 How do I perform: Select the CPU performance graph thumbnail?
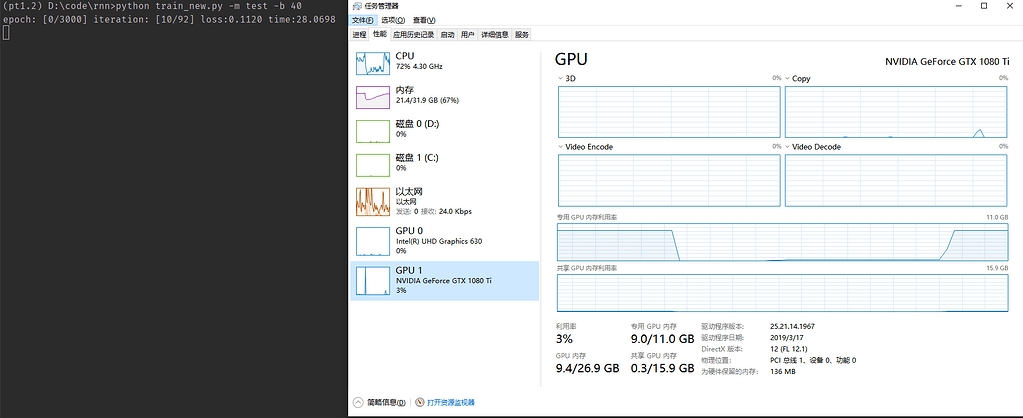coord(372,63)
